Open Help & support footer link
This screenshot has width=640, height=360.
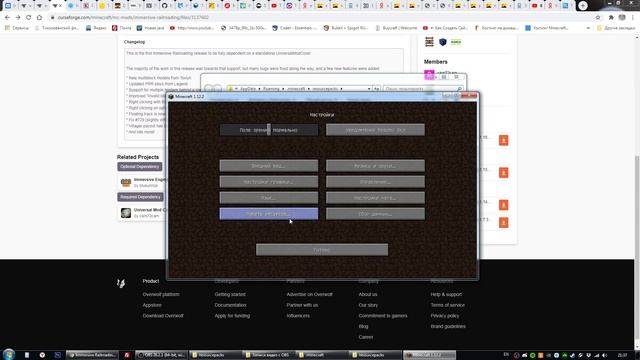pos(446,294)
